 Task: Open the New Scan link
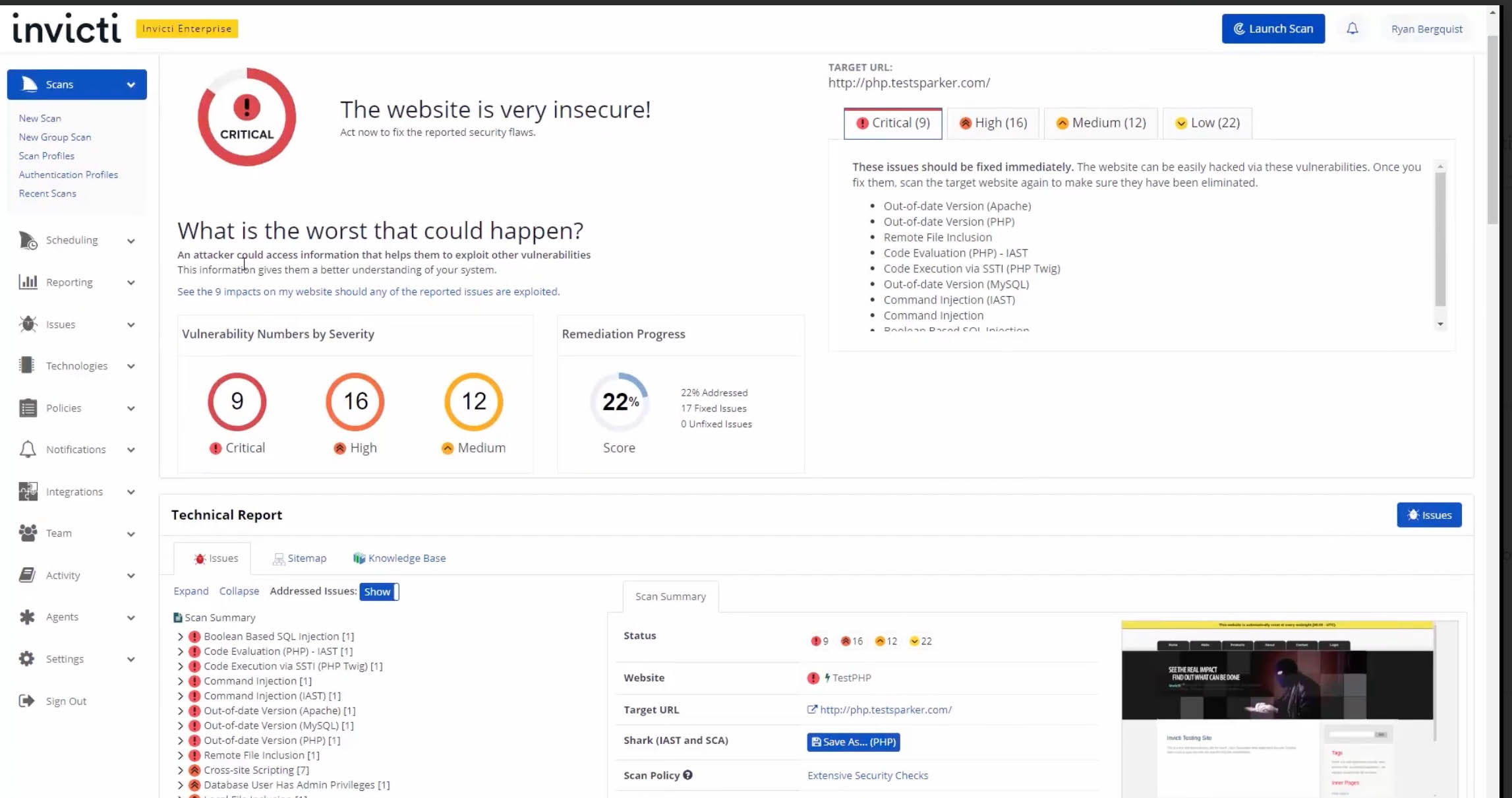pos(40,118)
